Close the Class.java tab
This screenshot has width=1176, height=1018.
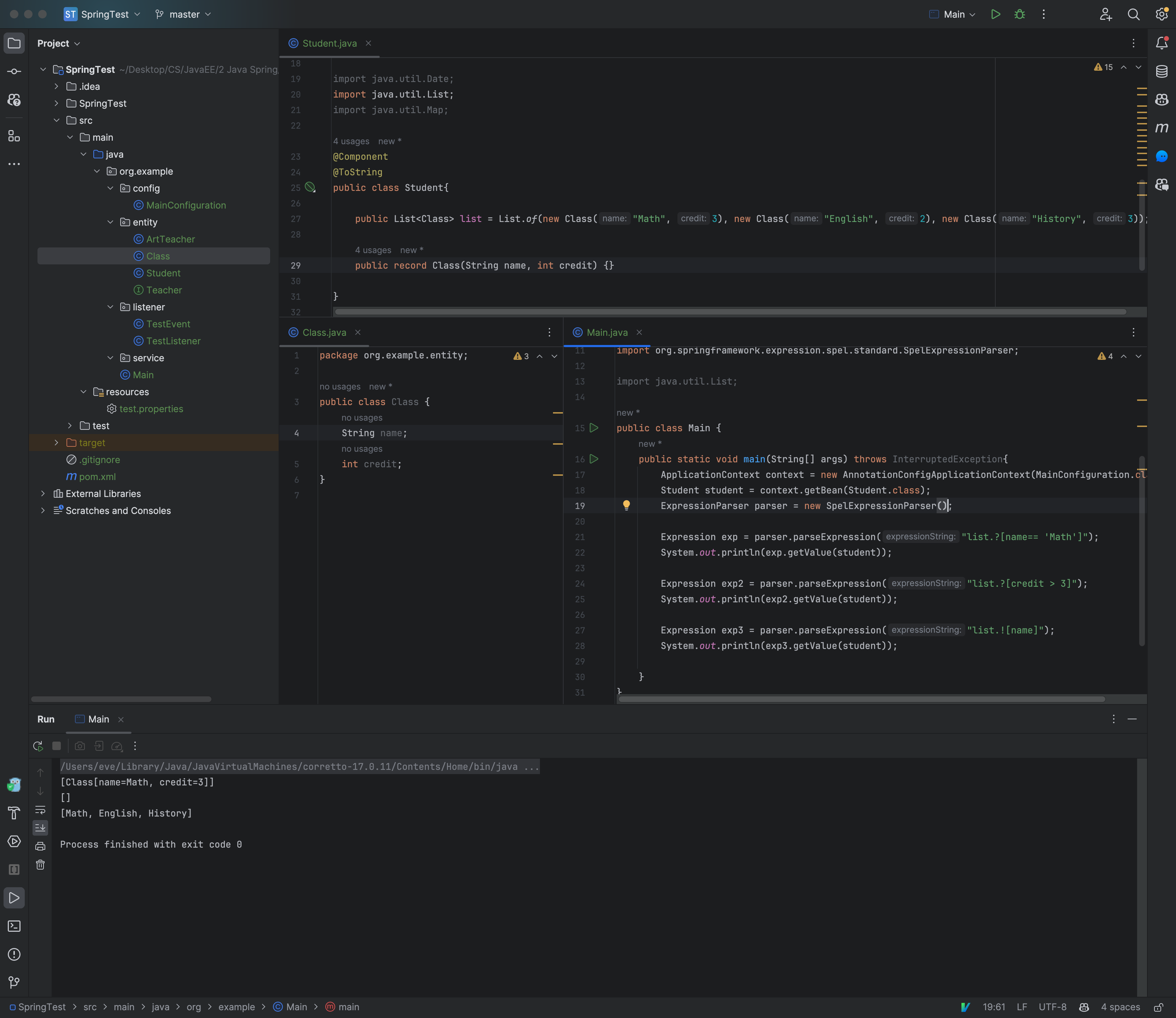coord(358,332)
